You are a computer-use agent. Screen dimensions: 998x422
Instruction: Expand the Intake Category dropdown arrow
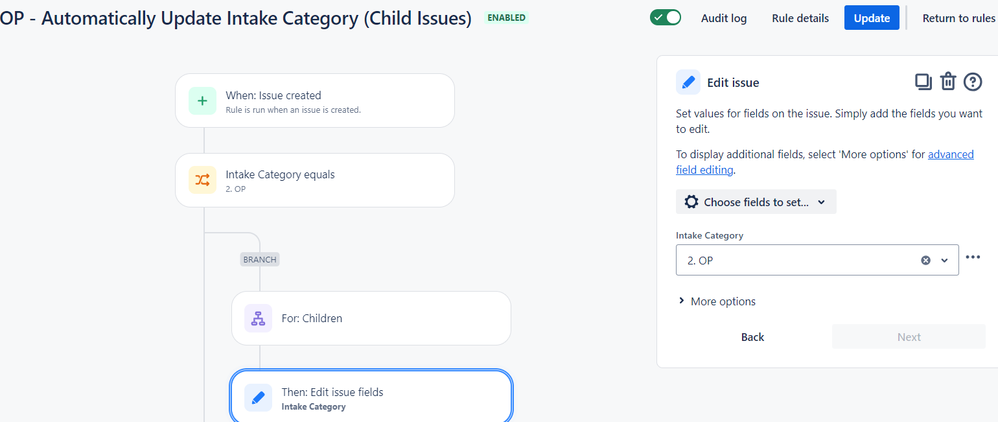pyautogui.click(x=944, y=260)
